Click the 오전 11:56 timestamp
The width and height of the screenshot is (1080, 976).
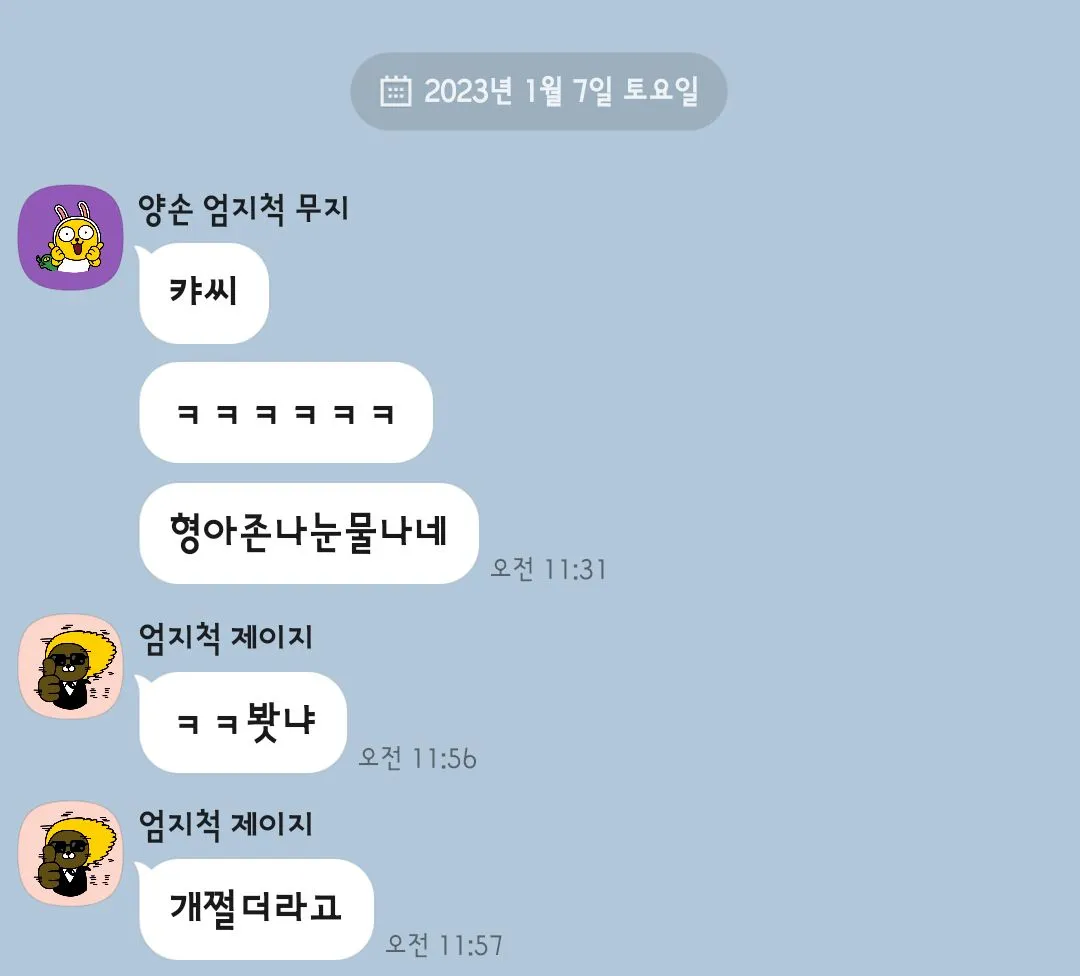(417, 758)
